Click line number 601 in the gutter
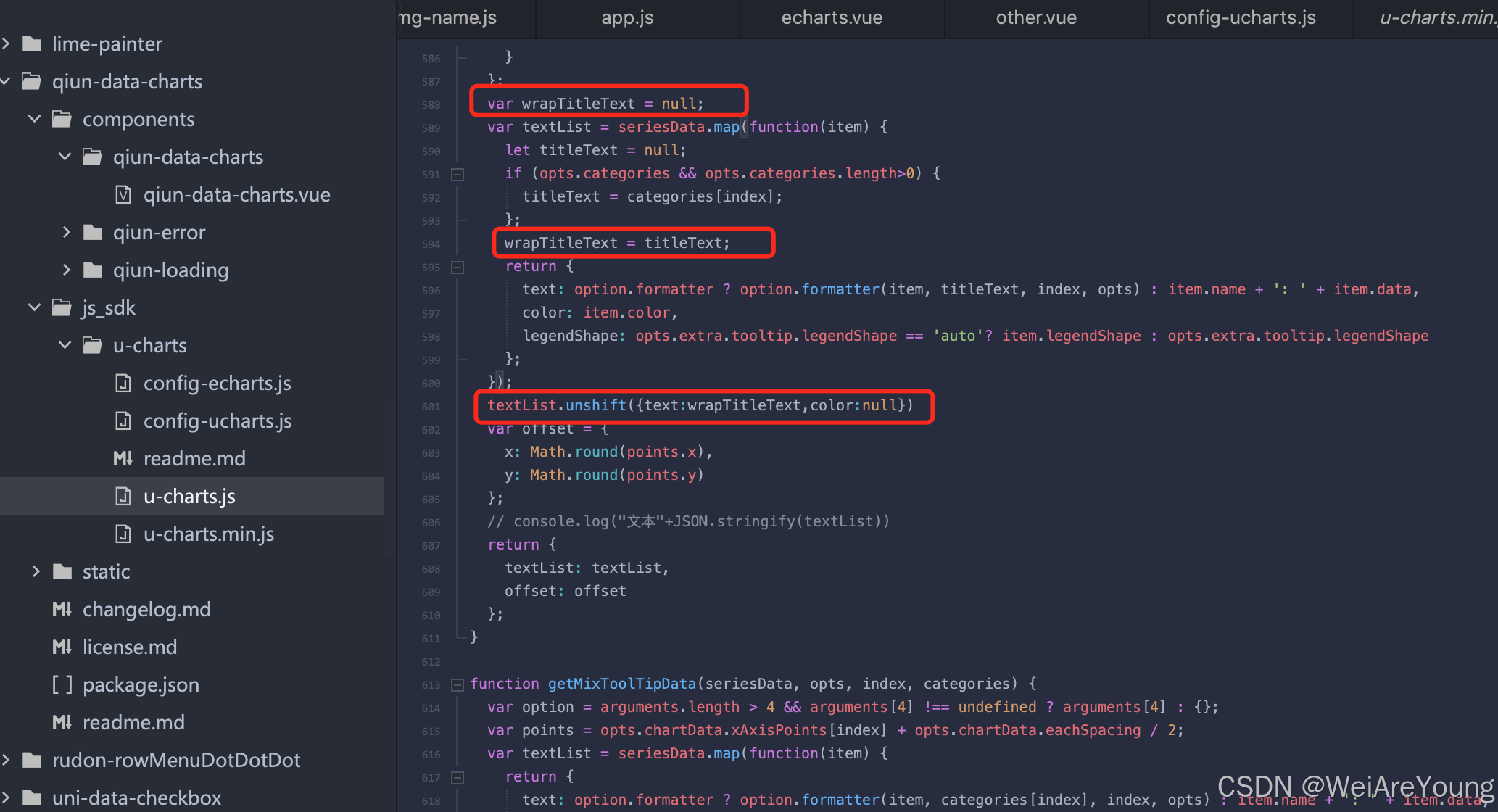The width and height of the screenshot is (1498, 812). pos(431,407)
